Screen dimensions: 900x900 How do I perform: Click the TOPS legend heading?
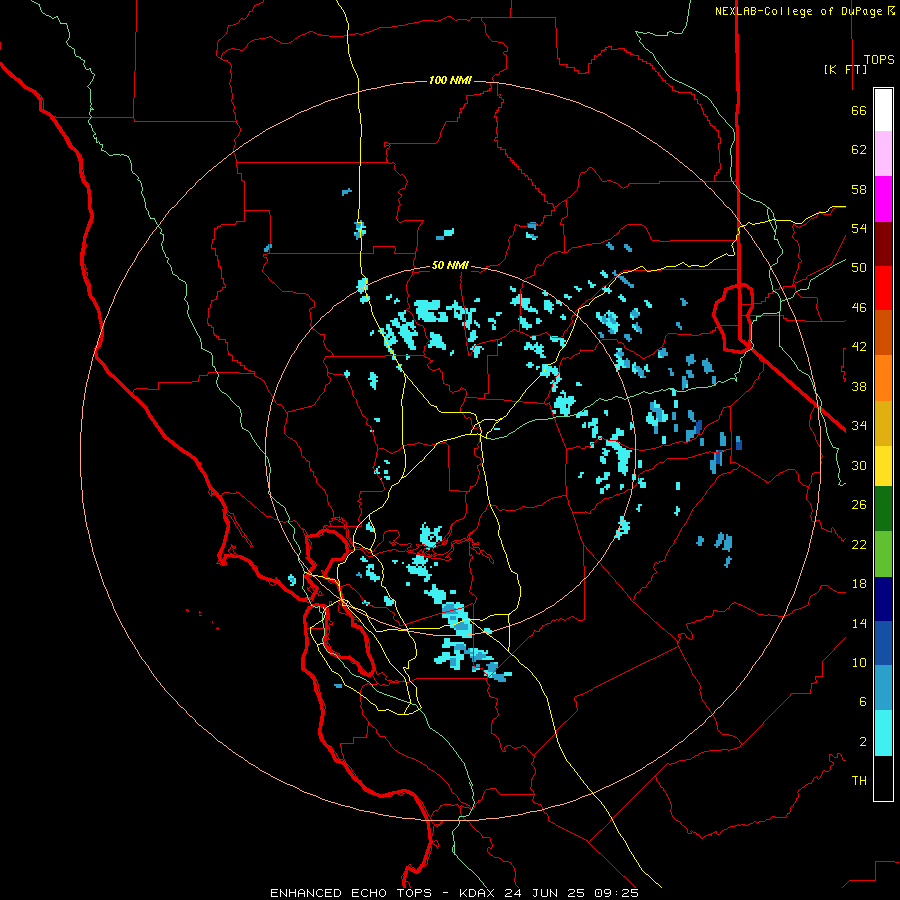879,59
